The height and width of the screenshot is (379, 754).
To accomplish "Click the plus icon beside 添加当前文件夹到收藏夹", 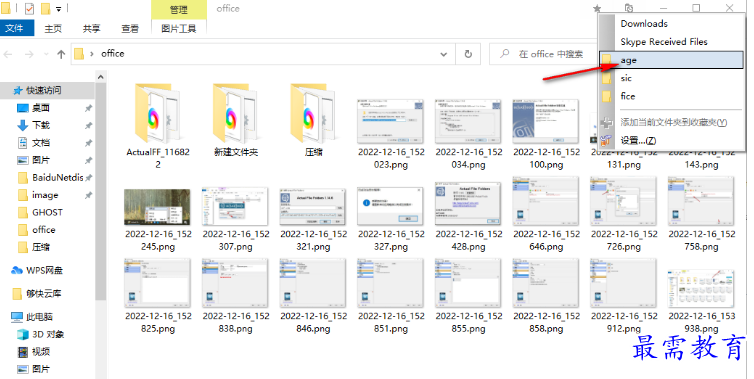I will 607,123.
